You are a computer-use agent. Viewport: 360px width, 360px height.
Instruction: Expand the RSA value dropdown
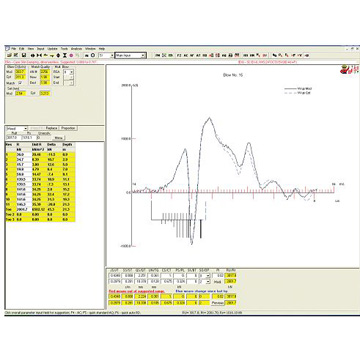pos(71,72)
